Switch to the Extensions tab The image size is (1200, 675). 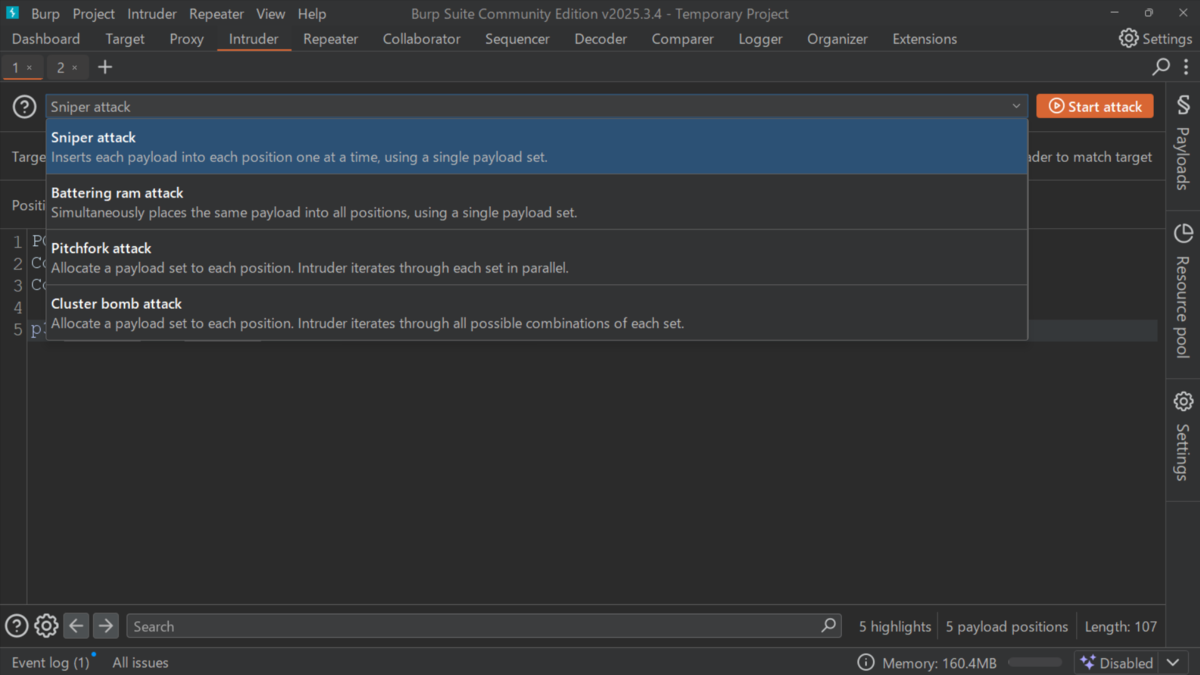pyautogui.click(x=924, y=39)
